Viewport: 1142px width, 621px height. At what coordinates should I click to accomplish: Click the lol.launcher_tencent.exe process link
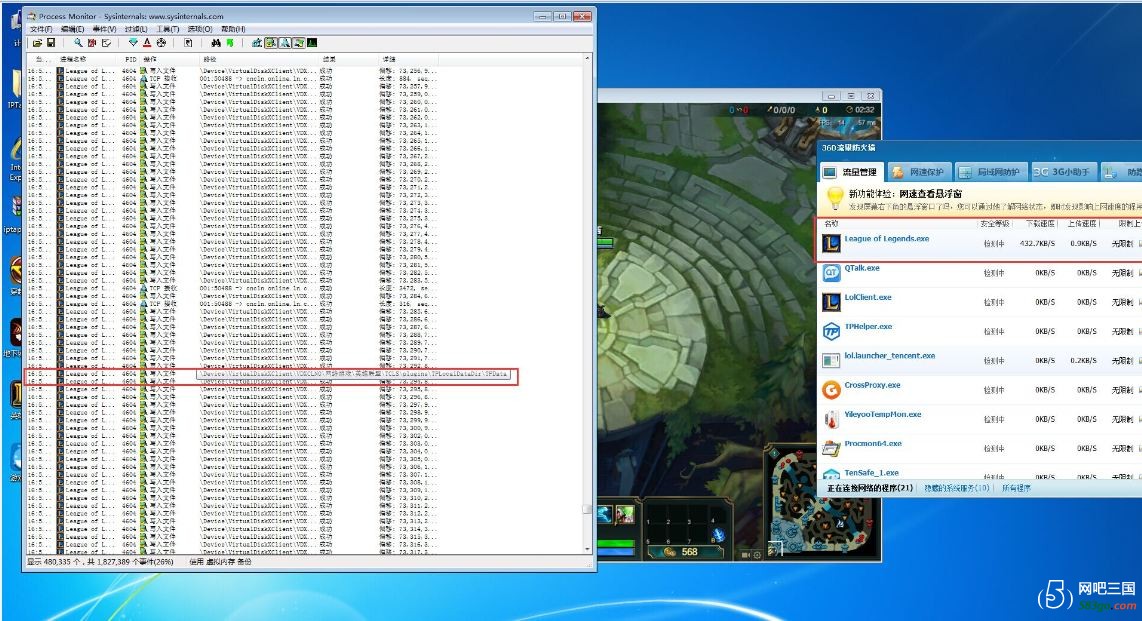pos(889,355)
